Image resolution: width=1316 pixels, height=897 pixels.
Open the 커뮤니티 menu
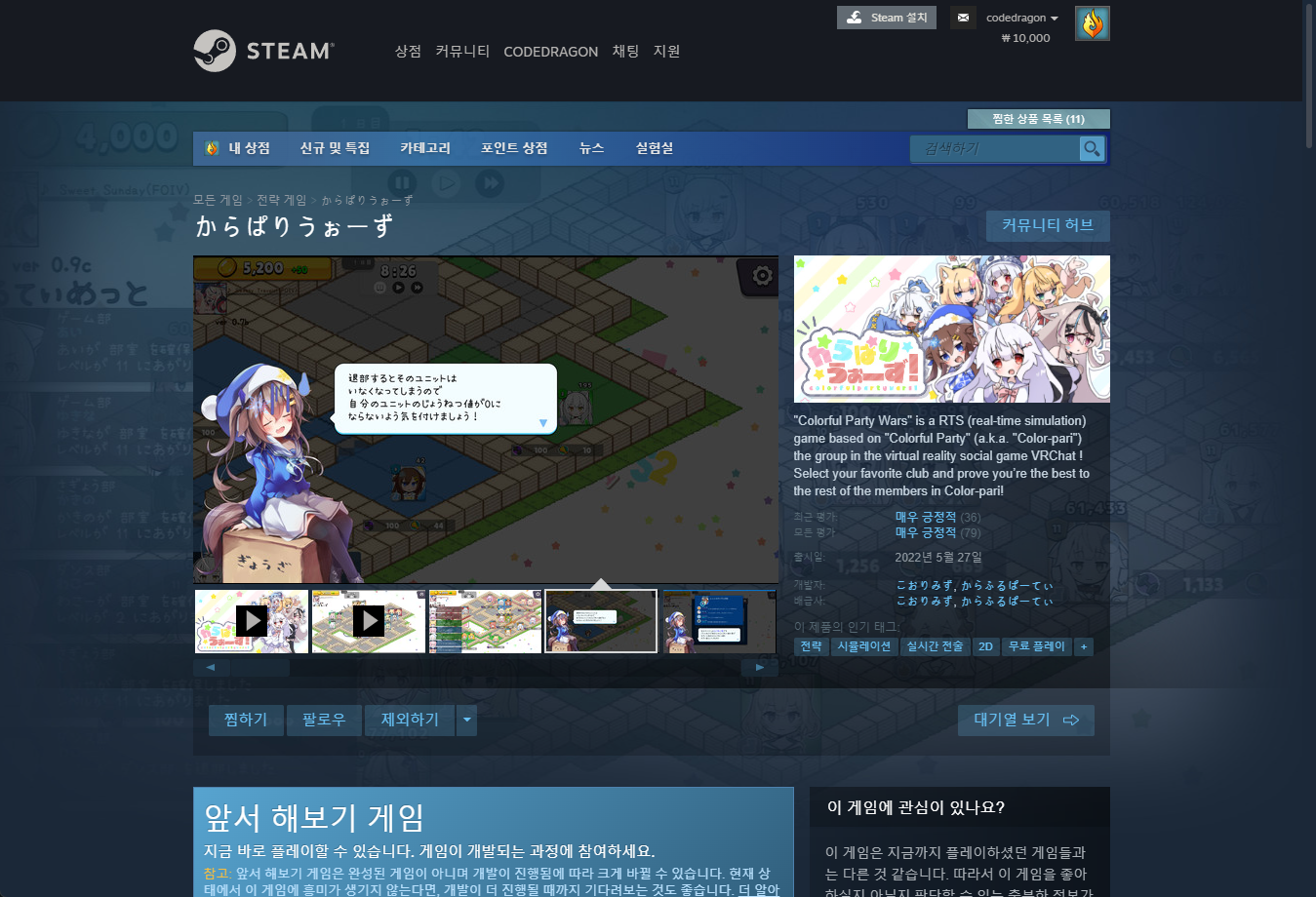(x=462, y=52)
